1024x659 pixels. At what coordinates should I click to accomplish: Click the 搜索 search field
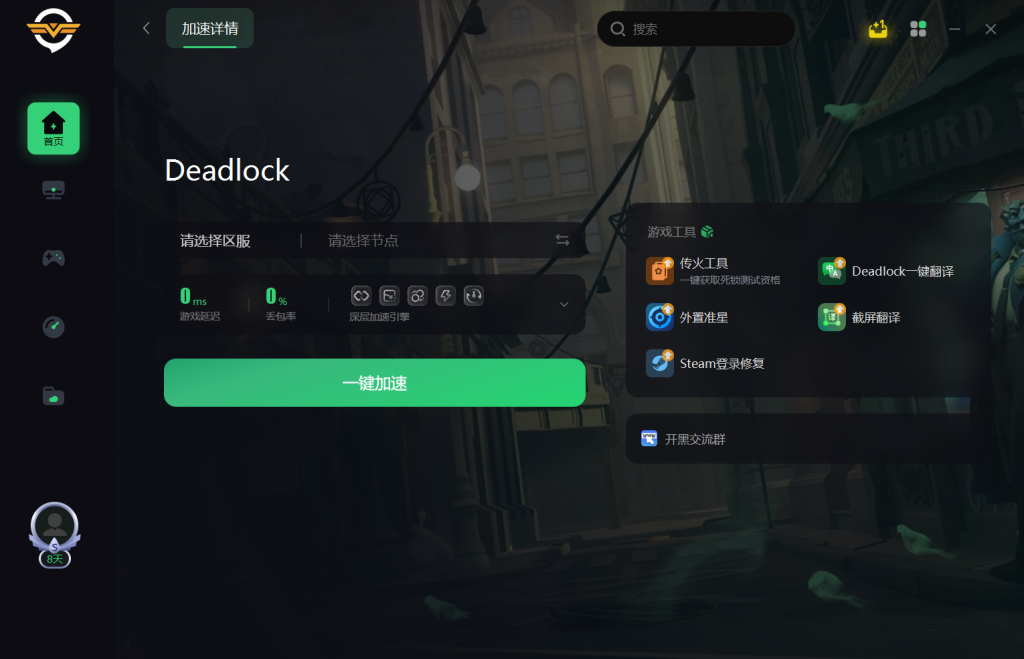tap(696, 29)
